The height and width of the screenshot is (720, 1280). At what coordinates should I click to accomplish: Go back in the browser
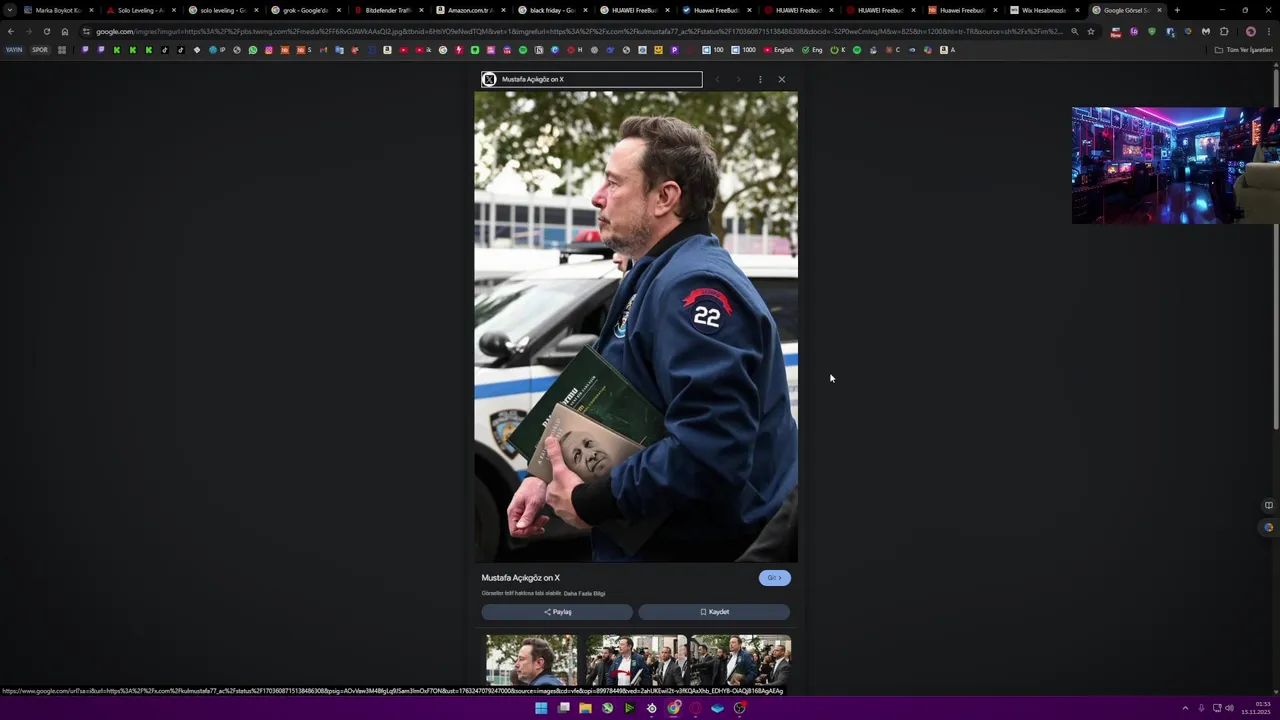(x=10, y=31)
